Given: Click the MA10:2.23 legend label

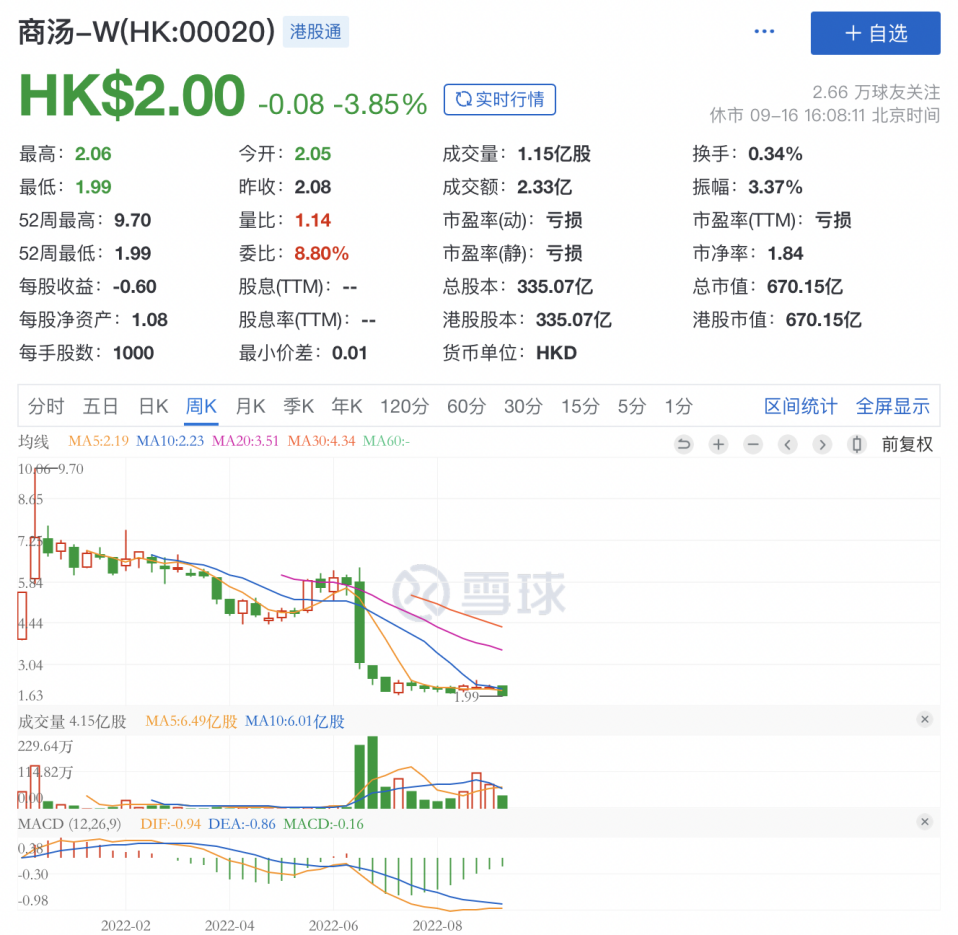Looking at the screenshot, I should pyautogui.click(x=170, y=441).
